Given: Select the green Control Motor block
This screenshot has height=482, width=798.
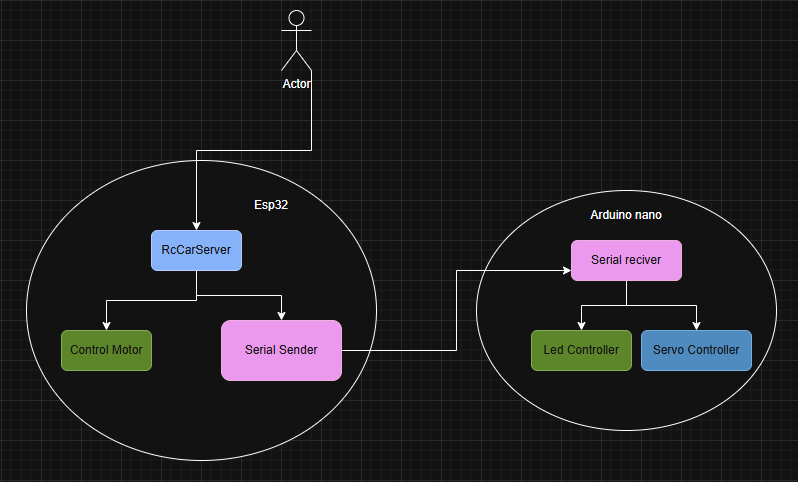Looking at the screenshot, I should tap(106, 350).
